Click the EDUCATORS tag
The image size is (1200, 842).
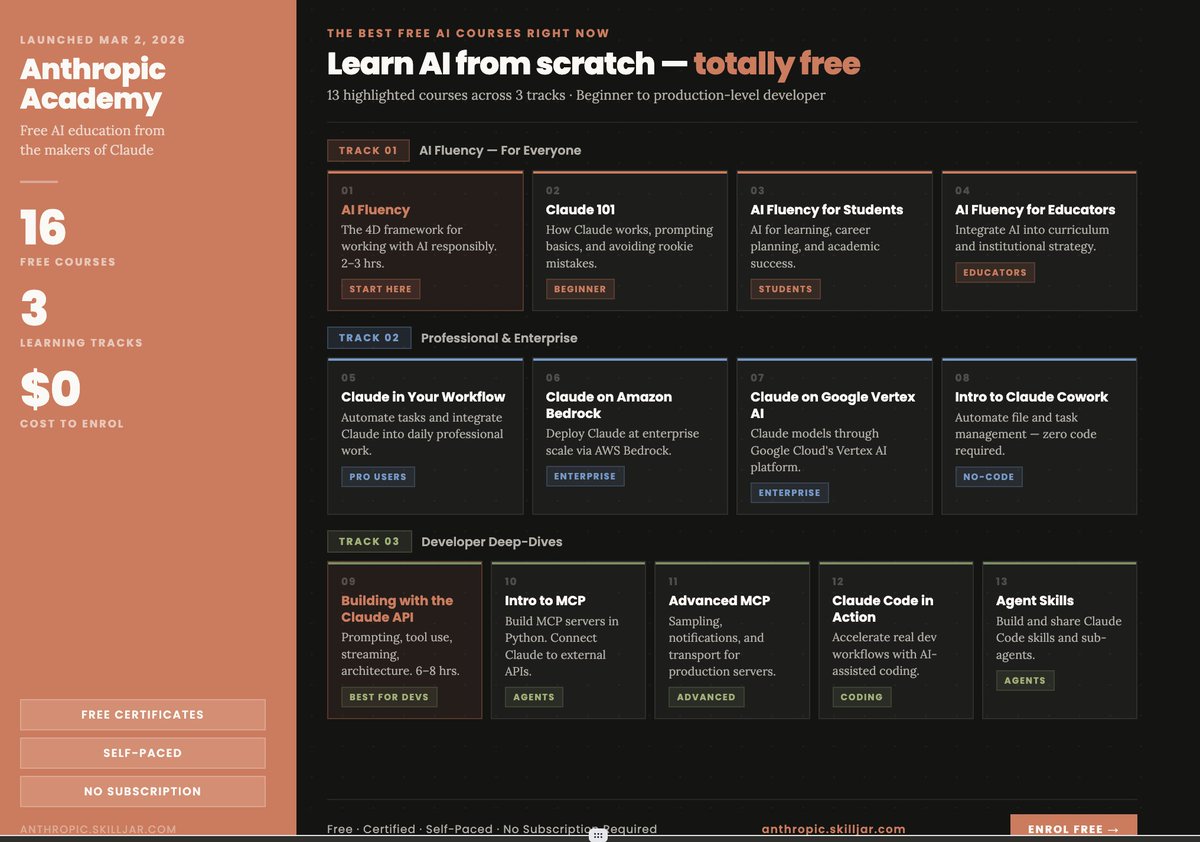[995, 272]
